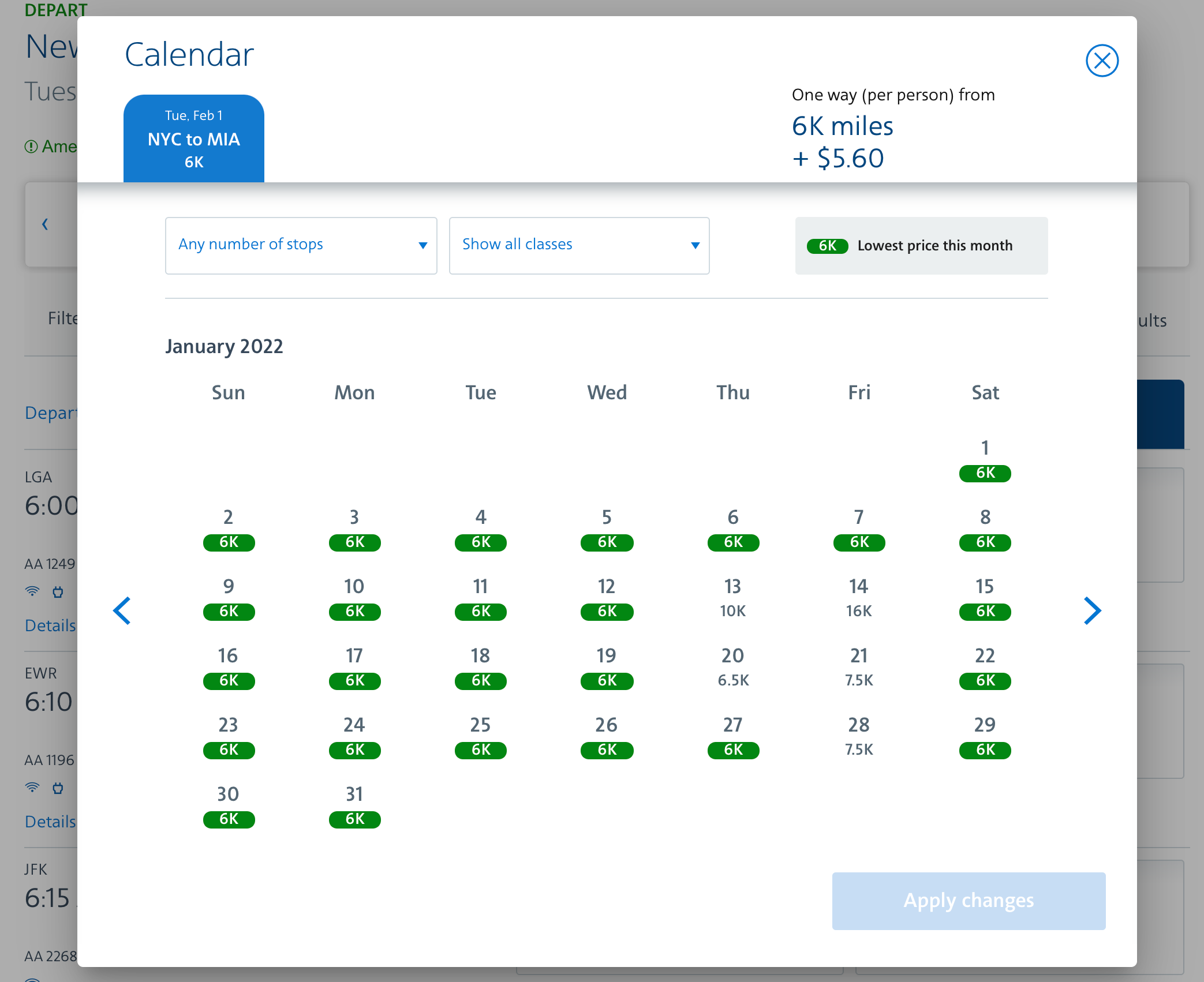Click the Apply changes button
The width and height of the screenshot is (1204, 982).
click(969, 901)
